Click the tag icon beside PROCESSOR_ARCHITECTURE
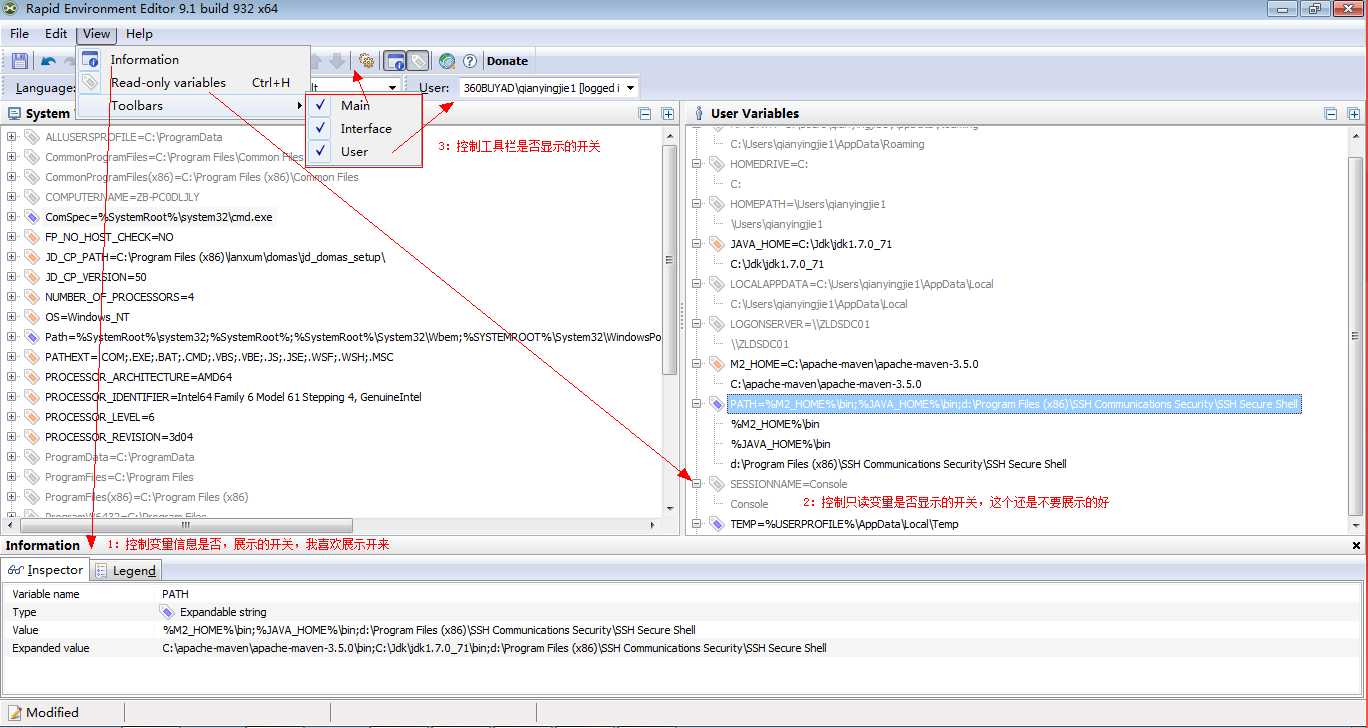The image size is (1368, 728). [x=32, y=377]
